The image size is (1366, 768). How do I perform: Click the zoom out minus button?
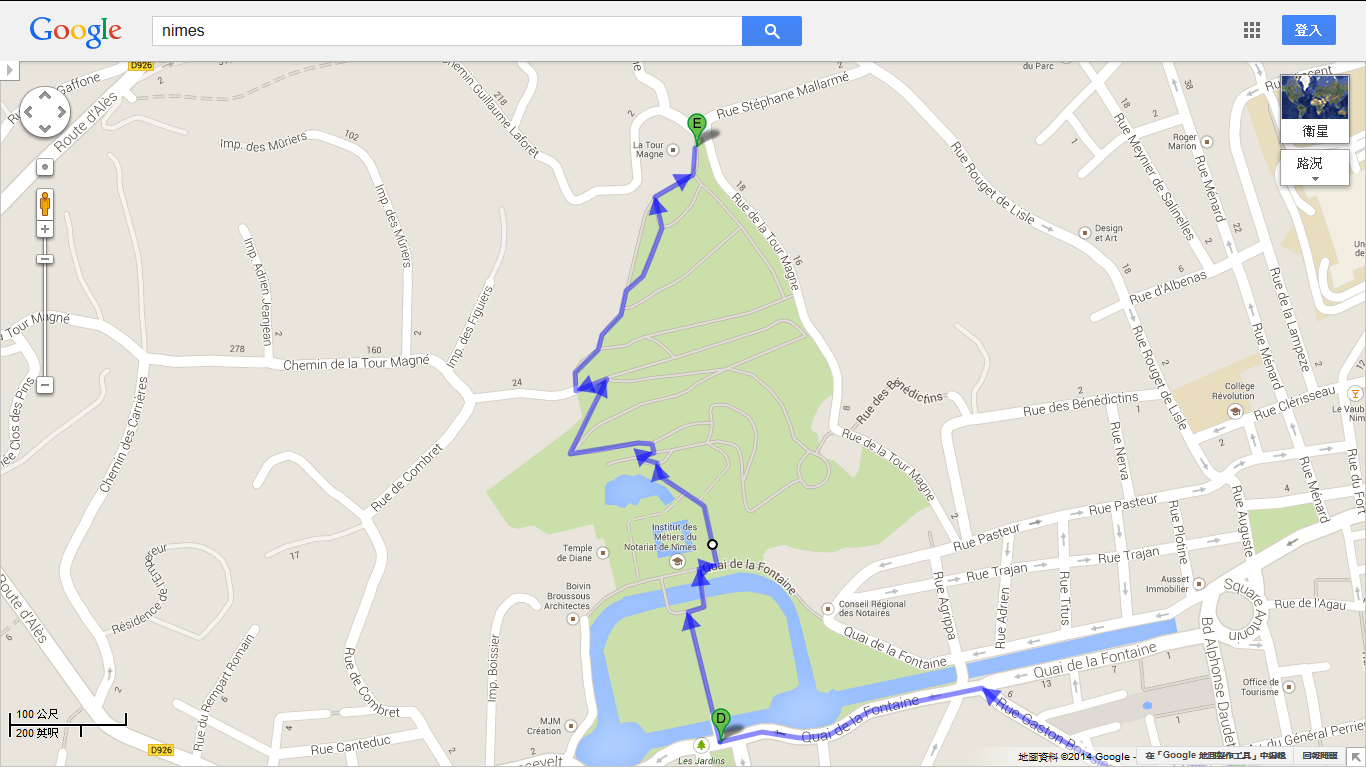(45, 385)
